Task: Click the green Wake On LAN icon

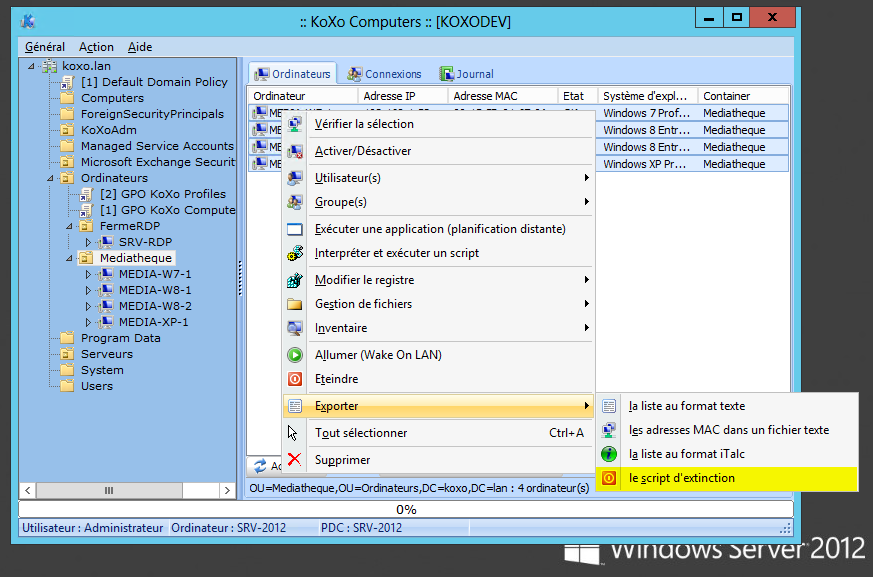Action: pyautogui.click(x=295, y=355)
